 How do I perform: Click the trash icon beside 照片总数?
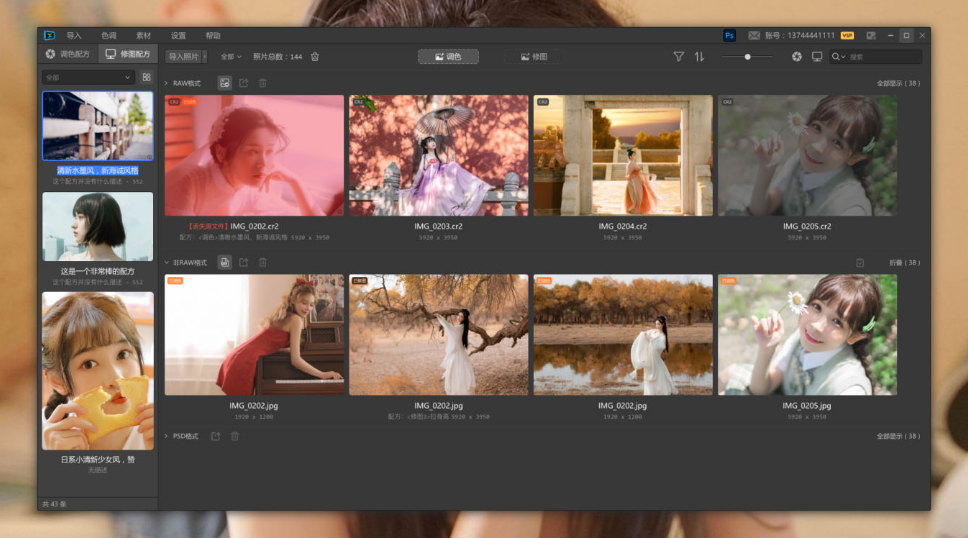click(315, 57)
